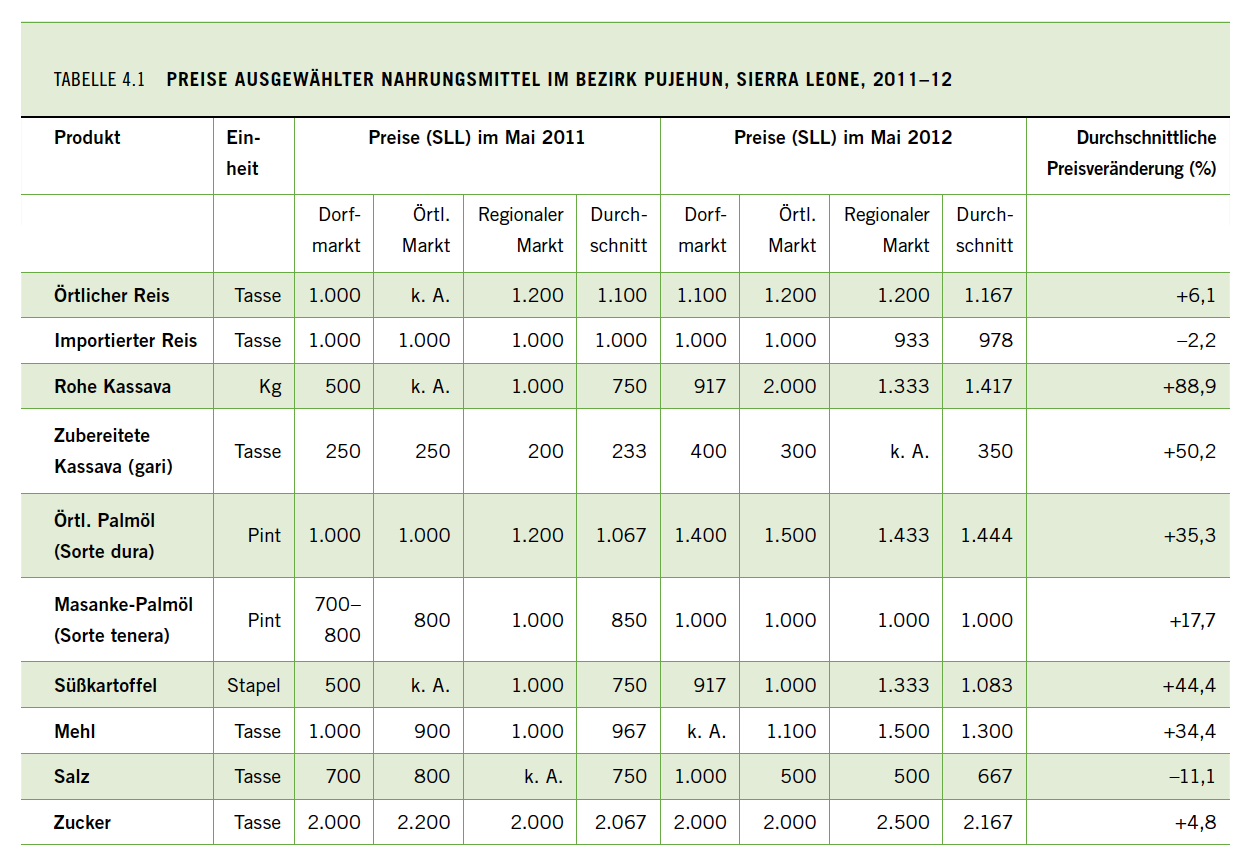
Task: Select the "978" average for Importierter Reis
Action: pos(995,341)
